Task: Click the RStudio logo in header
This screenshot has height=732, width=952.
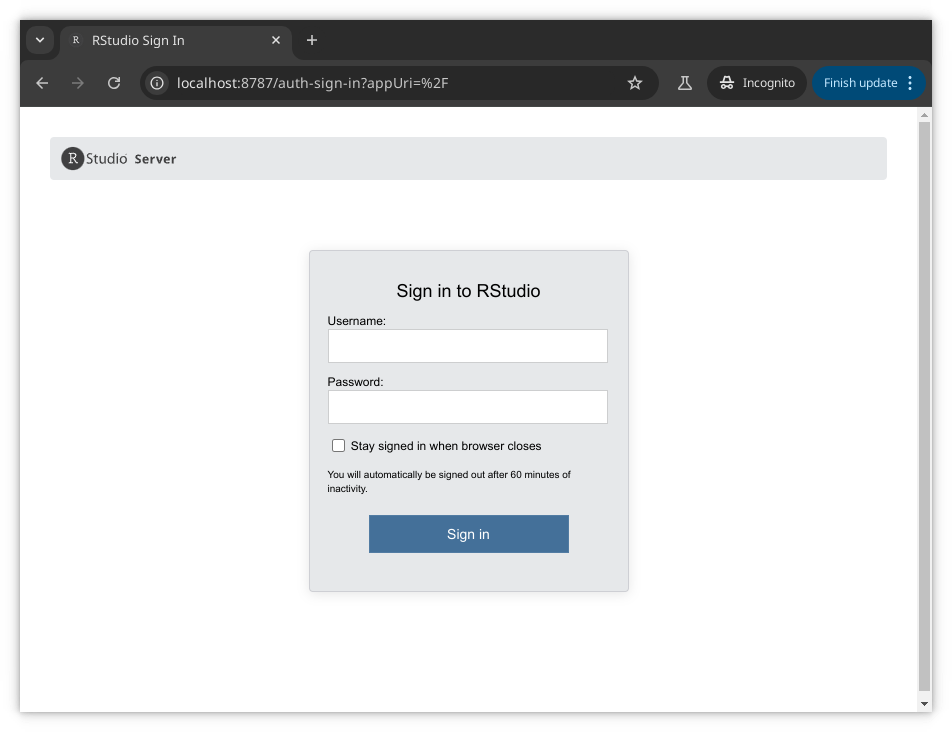Action: 94,158
